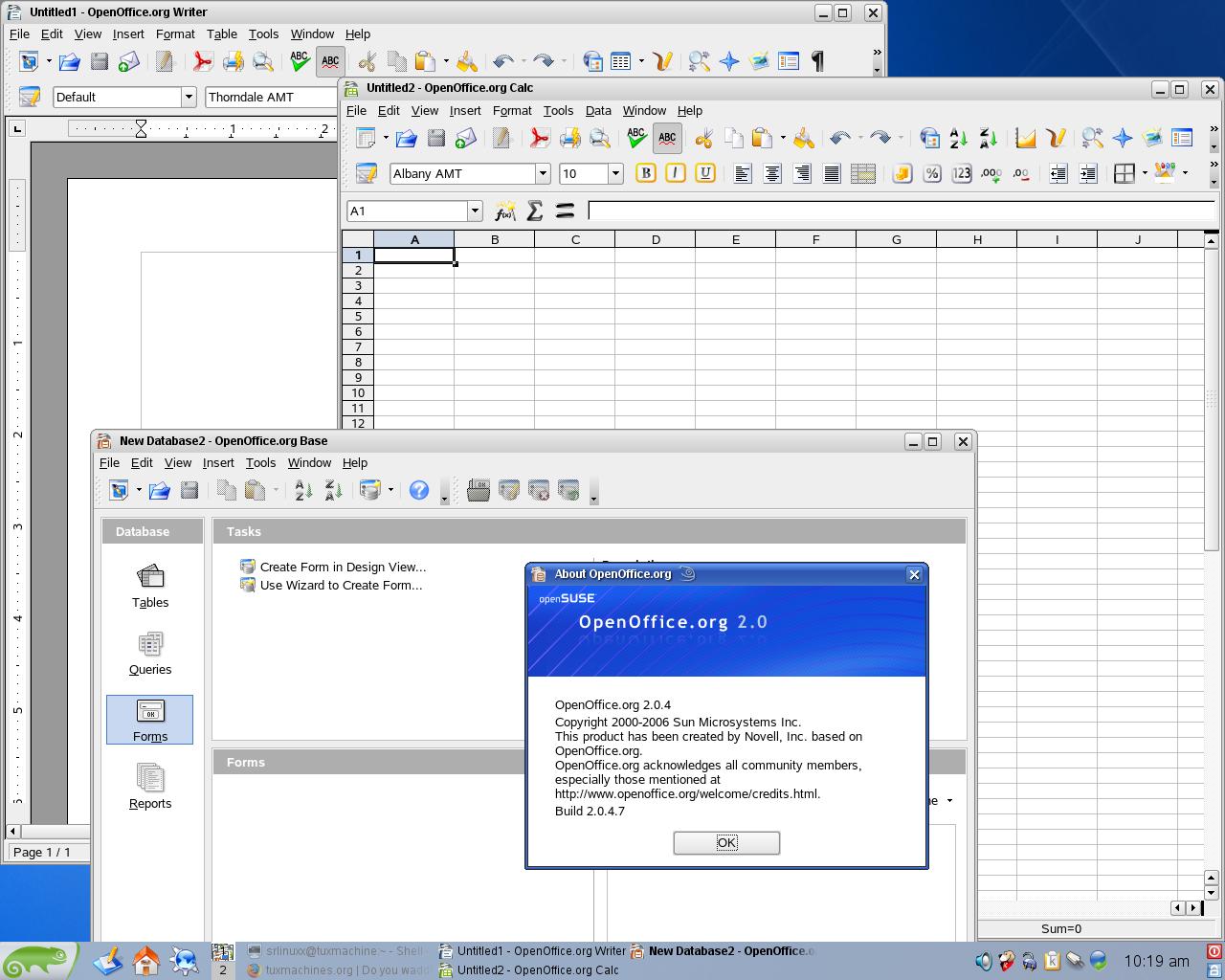1225x980 pixels.
Task: Click the Navigator star icon in Writer toolbar
Action: 729,61
